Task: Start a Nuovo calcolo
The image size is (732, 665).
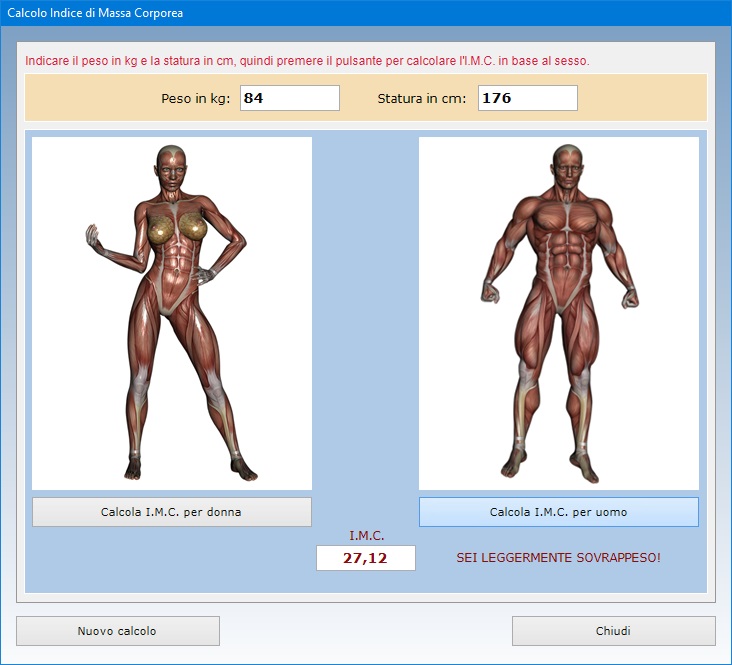Action: [118, 631]
